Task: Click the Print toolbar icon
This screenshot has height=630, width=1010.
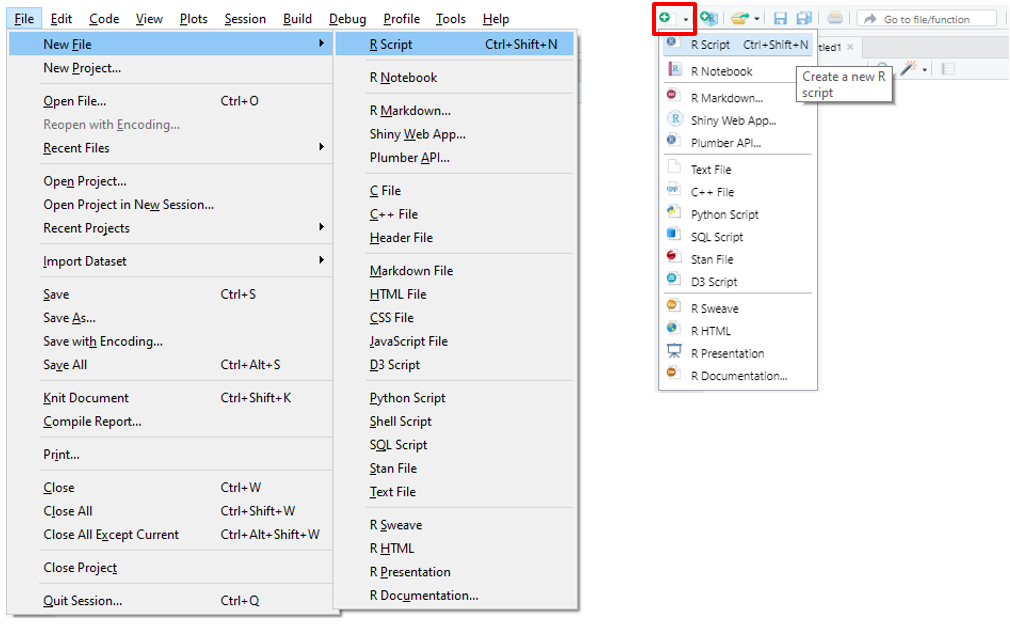Action: coord(835,18)
